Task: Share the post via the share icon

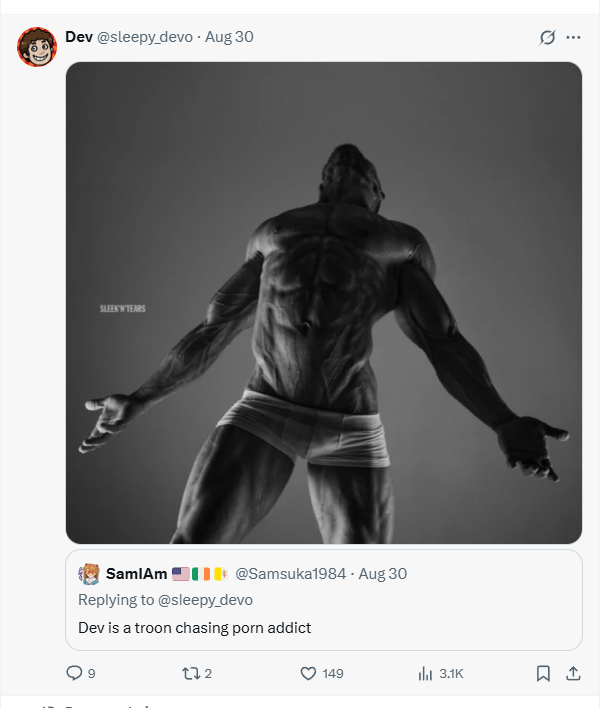Action: [573, 673]
